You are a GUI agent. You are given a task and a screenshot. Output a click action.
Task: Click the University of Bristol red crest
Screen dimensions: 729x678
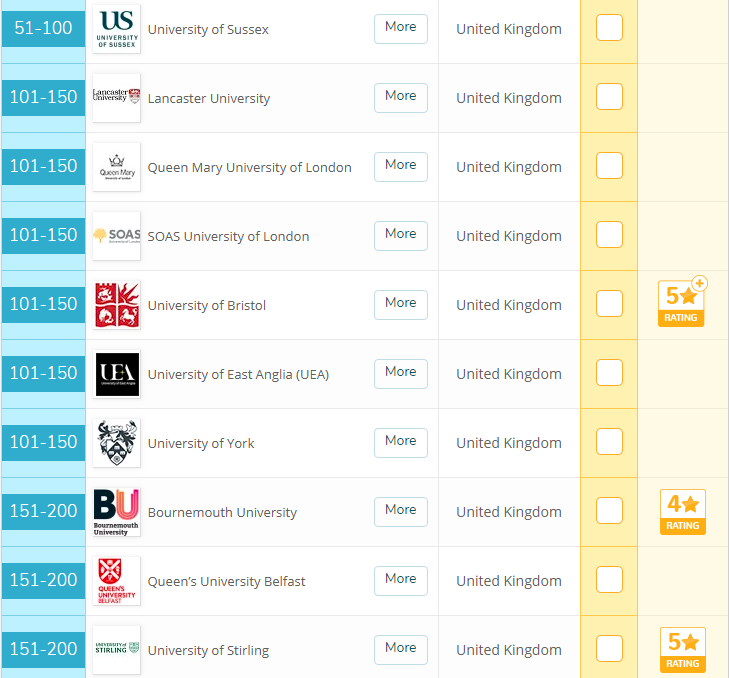(116, 305)
